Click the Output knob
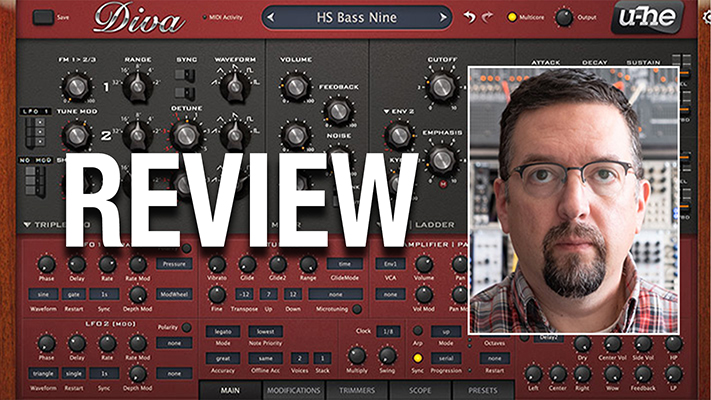The height and width of the screenshot is (400, 711). 565,17
